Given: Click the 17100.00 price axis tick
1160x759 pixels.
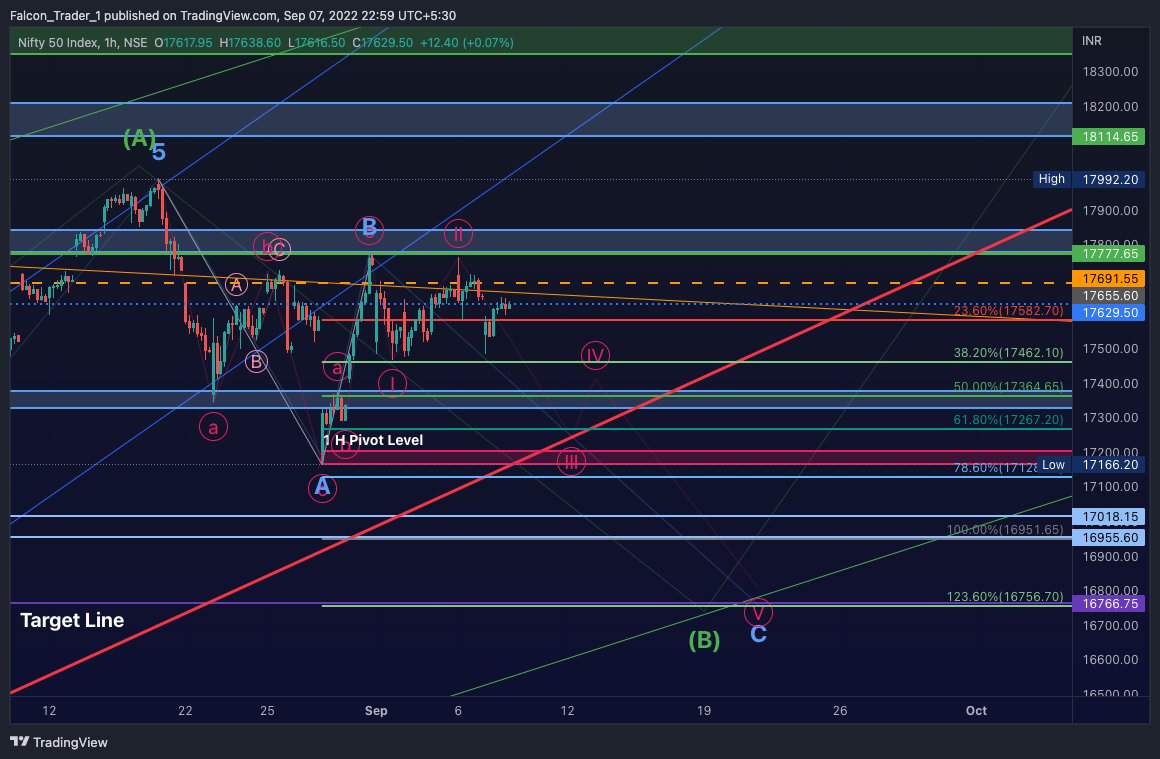Looking at the screenshot, I should coord(1110,487).
